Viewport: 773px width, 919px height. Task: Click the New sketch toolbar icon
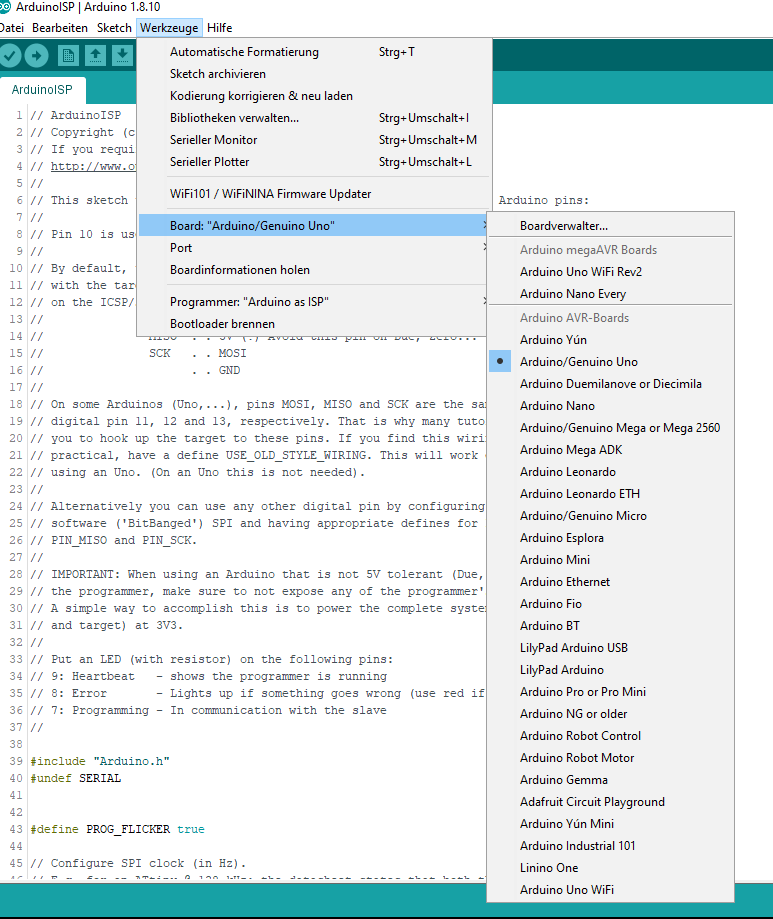[x=68, y=56]
